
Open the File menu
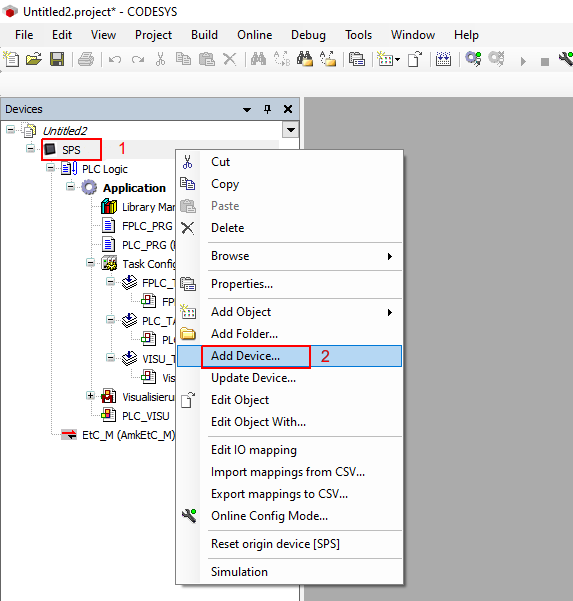point(24,35)
